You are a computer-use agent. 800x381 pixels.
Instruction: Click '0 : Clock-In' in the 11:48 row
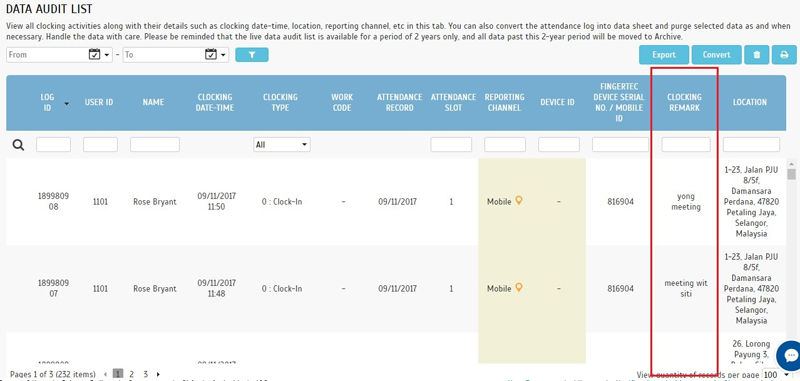282,289
